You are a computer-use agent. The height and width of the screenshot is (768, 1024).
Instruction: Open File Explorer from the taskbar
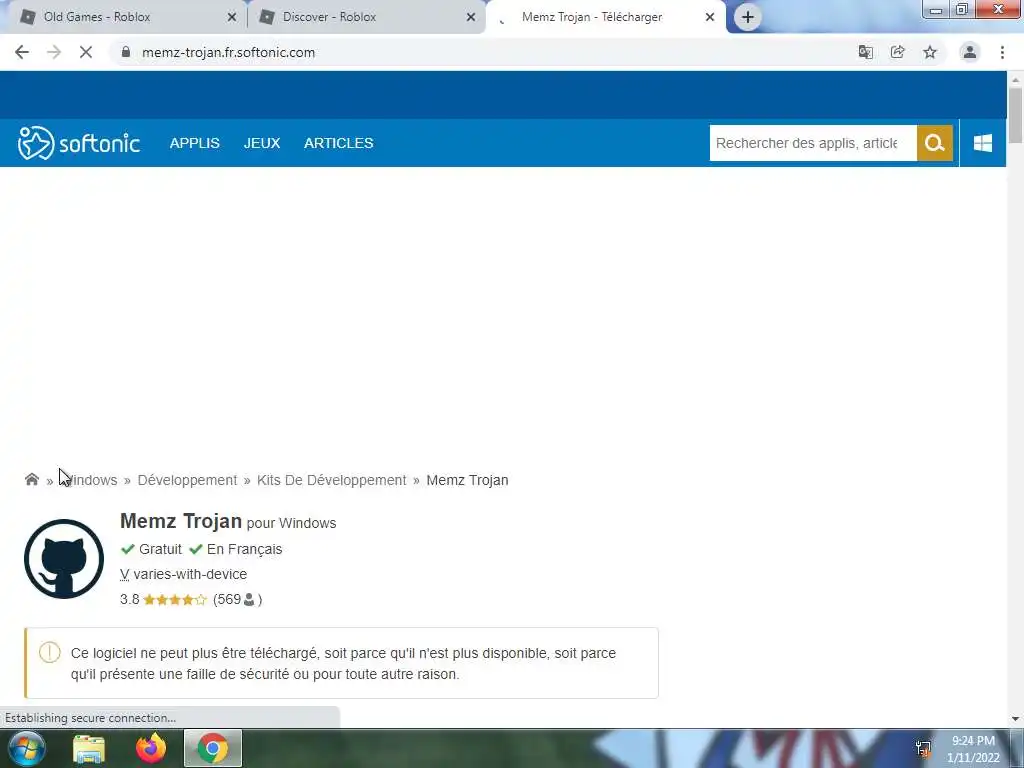(x=89, y=748)
